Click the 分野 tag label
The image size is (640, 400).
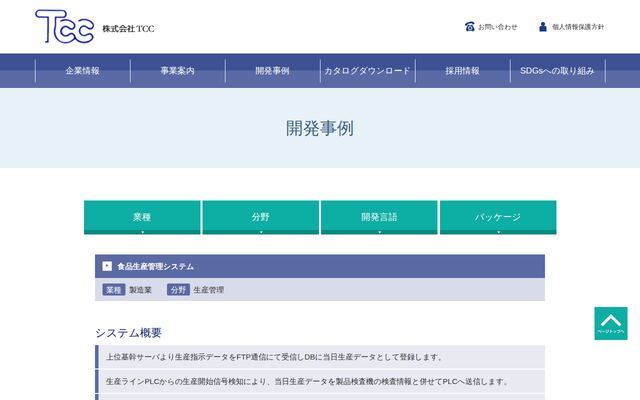coord(178,290)
